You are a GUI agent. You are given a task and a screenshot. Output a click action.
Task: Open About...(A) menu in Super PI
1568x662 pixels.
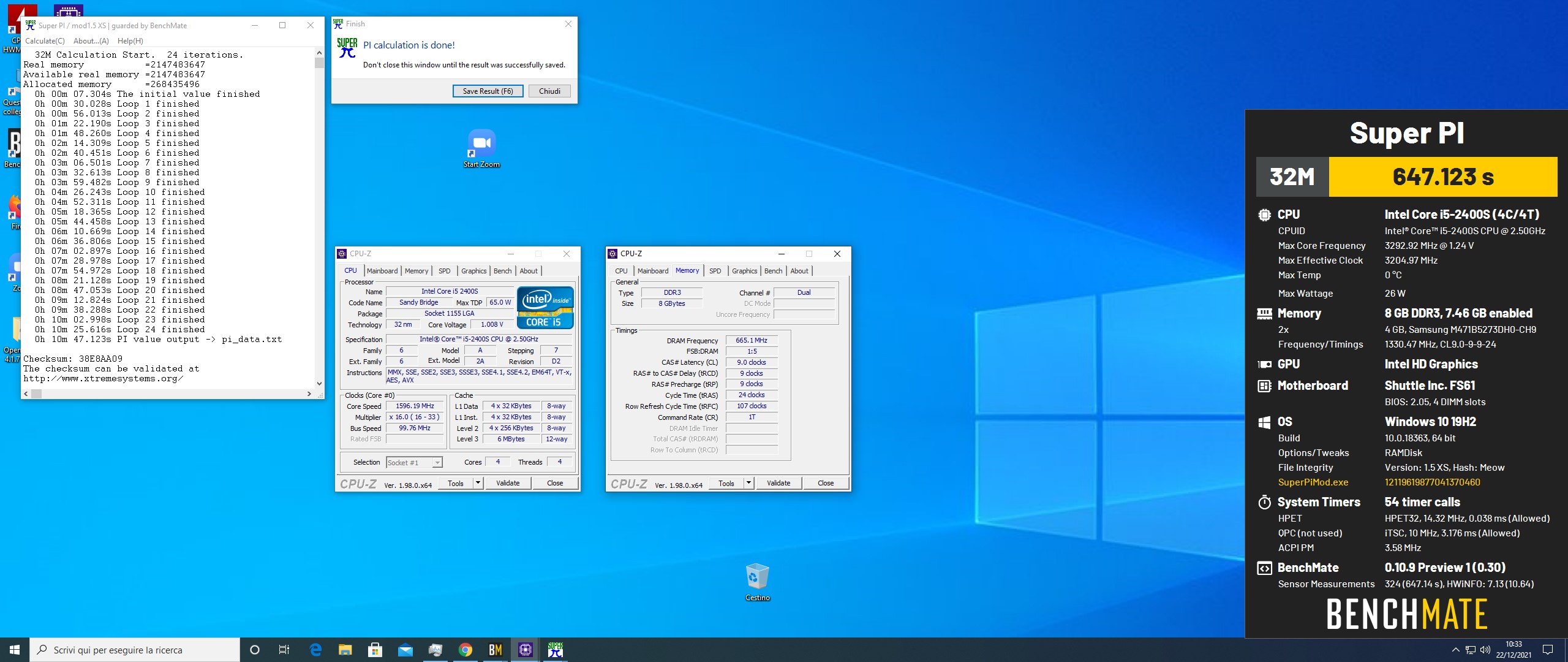[x=91, y=41]
